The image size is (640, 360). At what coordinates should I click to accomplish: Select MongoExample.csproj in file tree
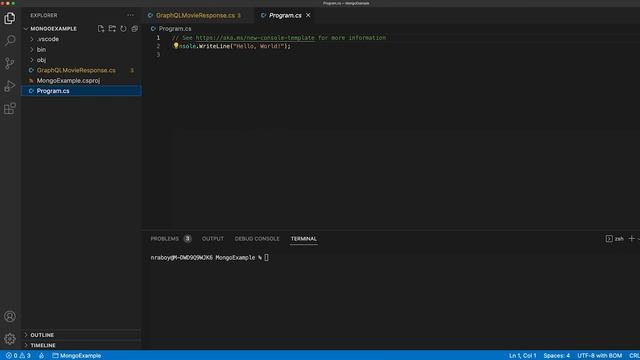[x=81, y=80]
